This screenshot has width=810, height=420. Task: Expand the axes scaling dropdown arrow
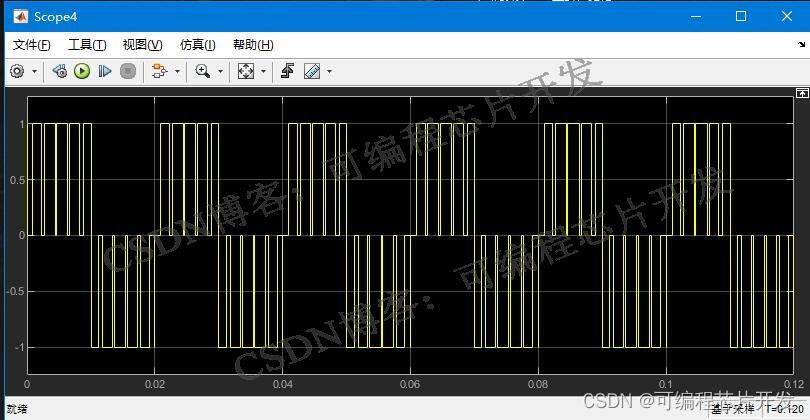click(x=263, y=71)
